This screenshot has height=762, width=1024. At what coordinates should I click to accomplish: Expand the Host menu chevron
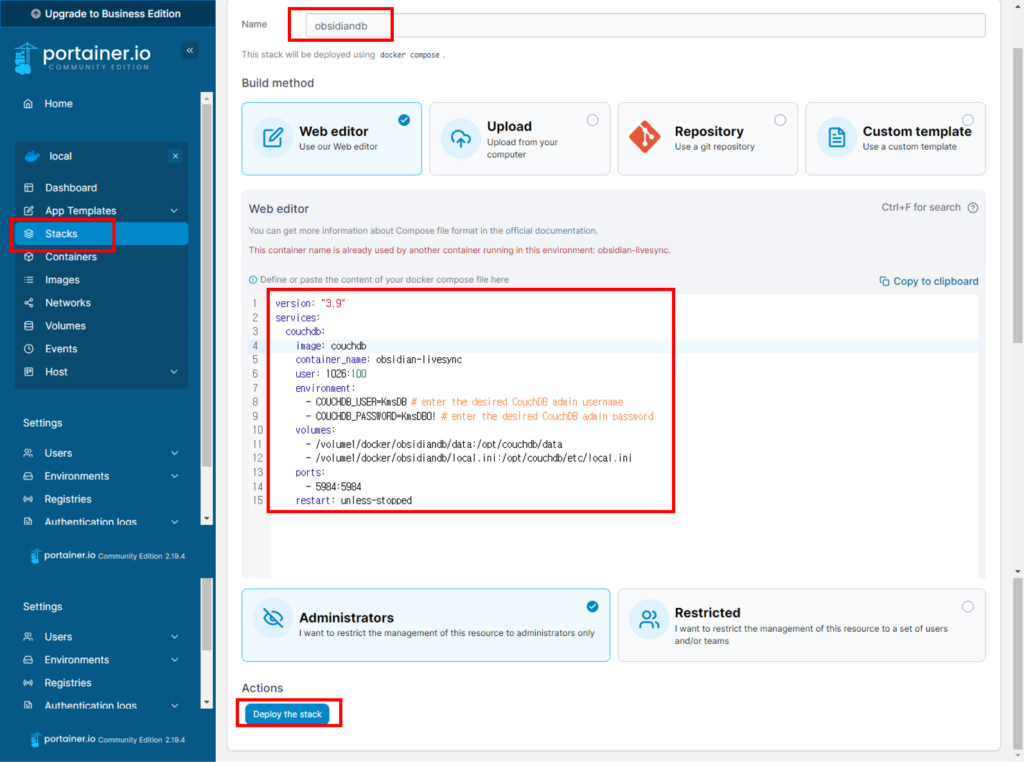click(174, 372)
